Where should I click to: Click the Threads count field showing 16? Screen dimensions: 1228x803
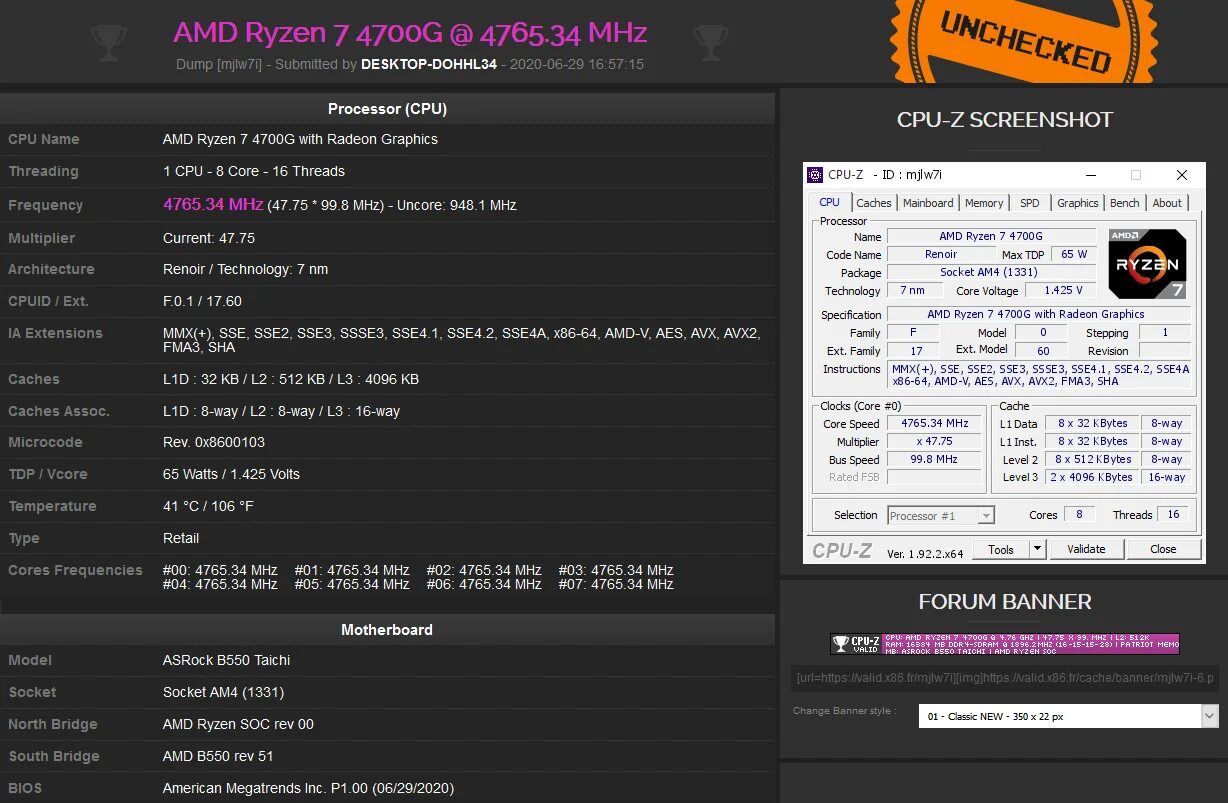click(1173, 515)
